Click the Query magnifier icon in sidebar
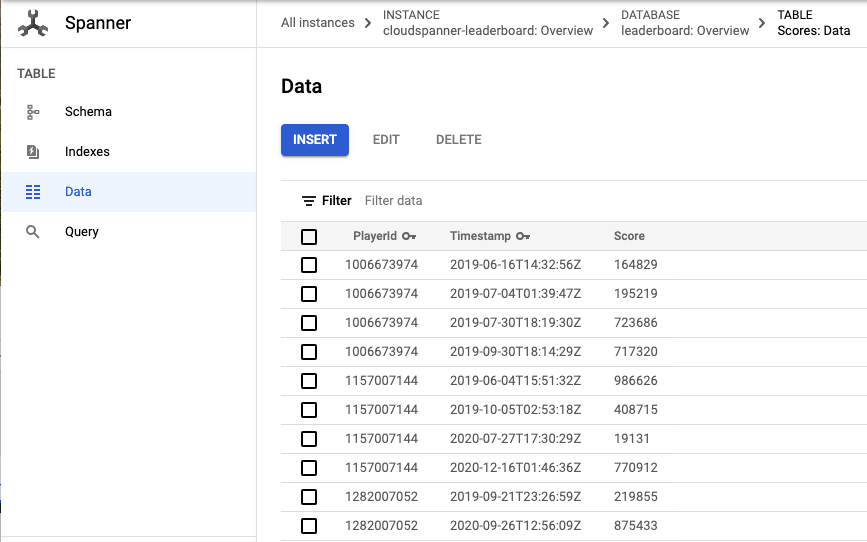Screen dimensions: 867x542 click(33, 232)
